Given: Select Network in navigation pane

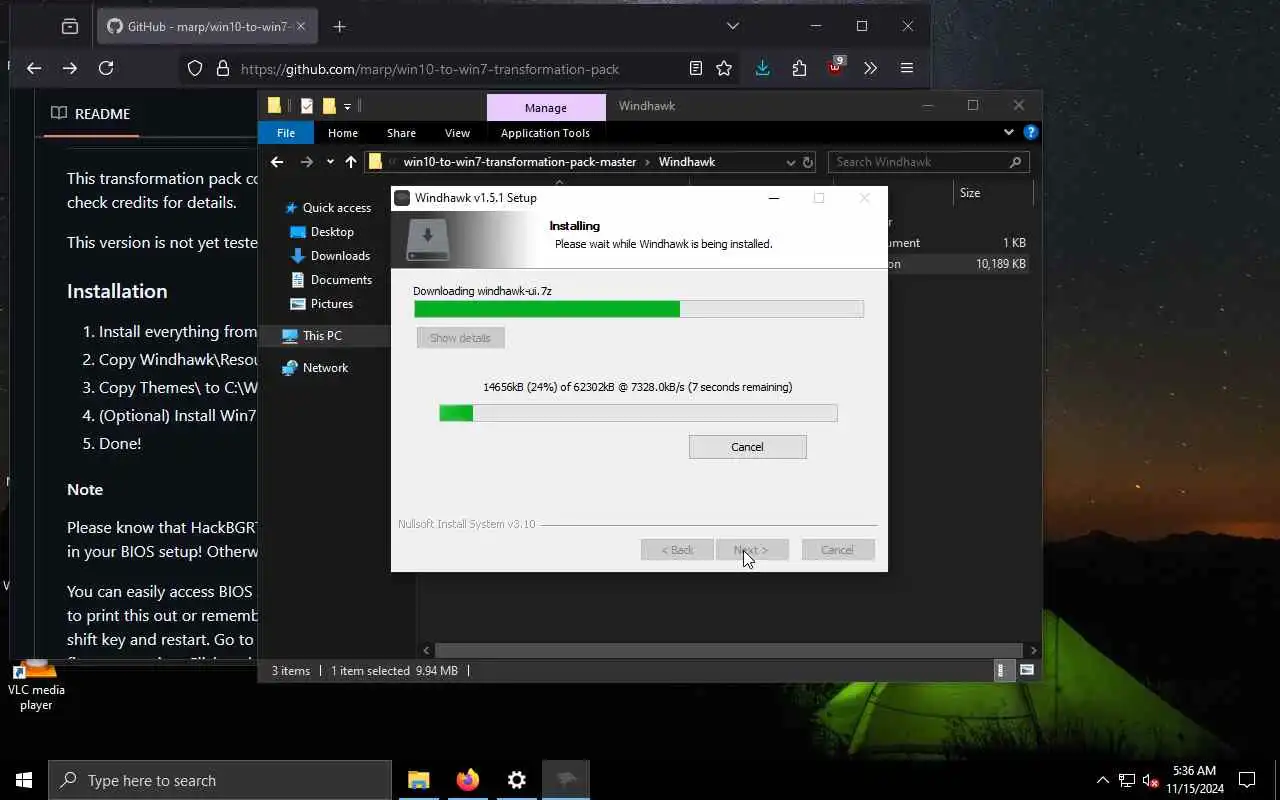Looking at the screenshot, I should coord(325,368).
